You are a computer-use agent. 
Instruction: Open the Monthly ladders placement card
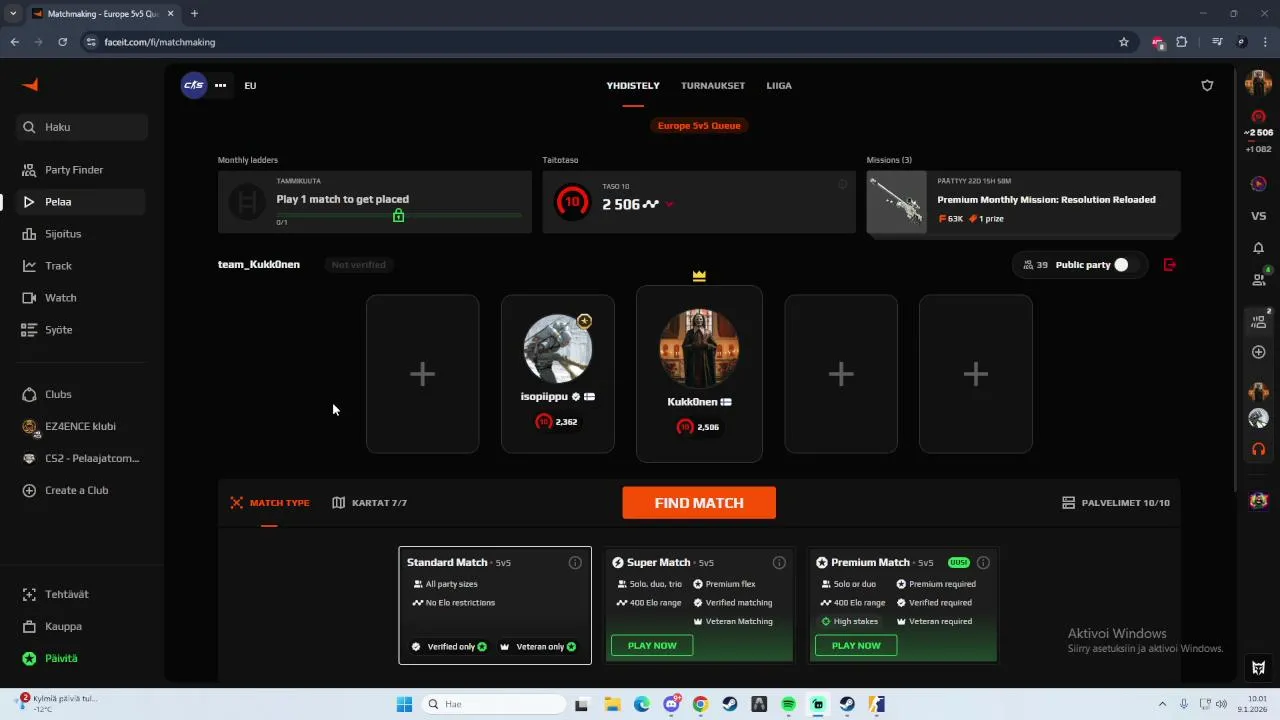coord(375,202)
